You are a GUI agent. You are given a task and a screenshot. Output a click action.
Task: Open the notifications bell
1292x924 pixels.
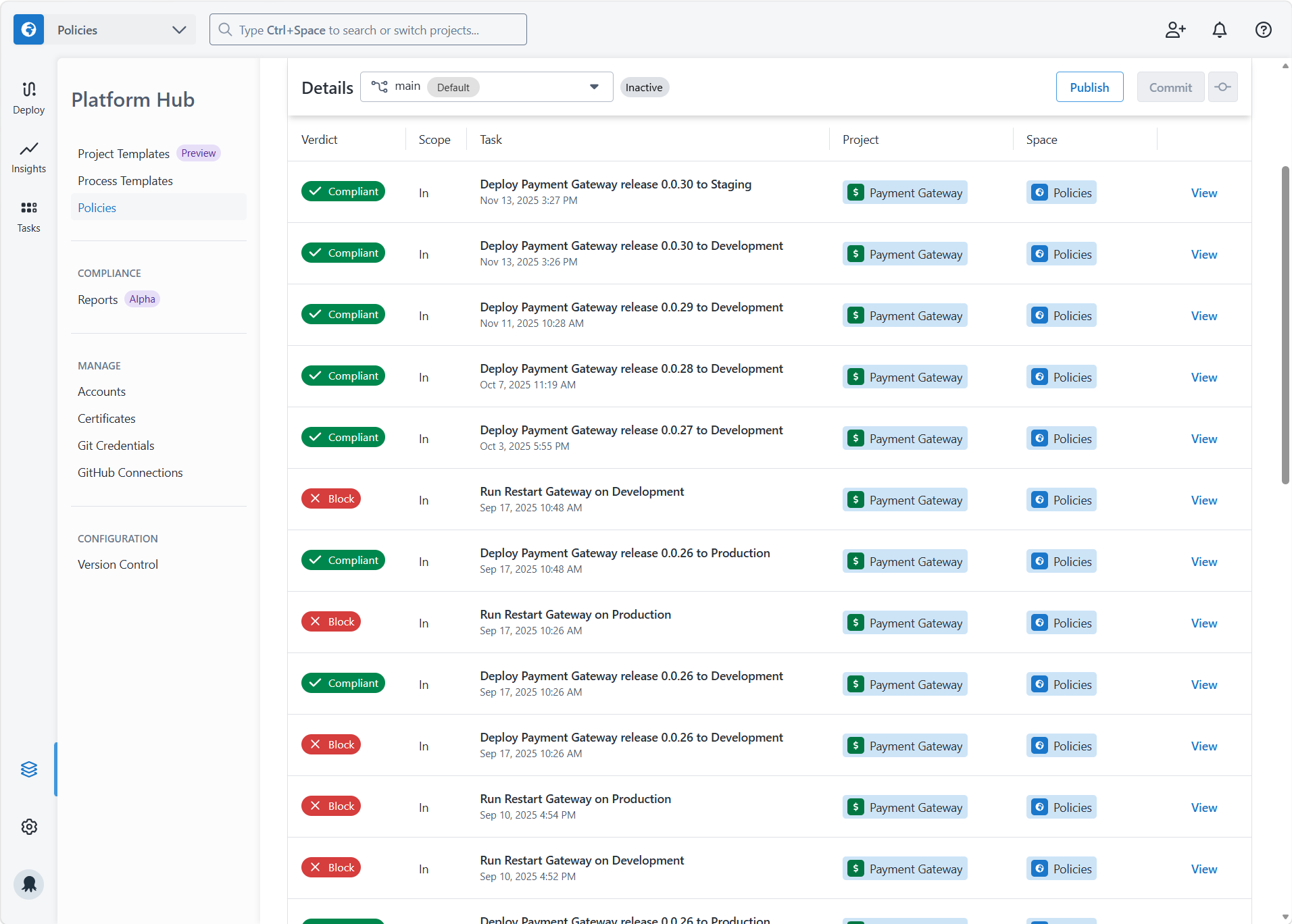click(x=1220, y=30)
